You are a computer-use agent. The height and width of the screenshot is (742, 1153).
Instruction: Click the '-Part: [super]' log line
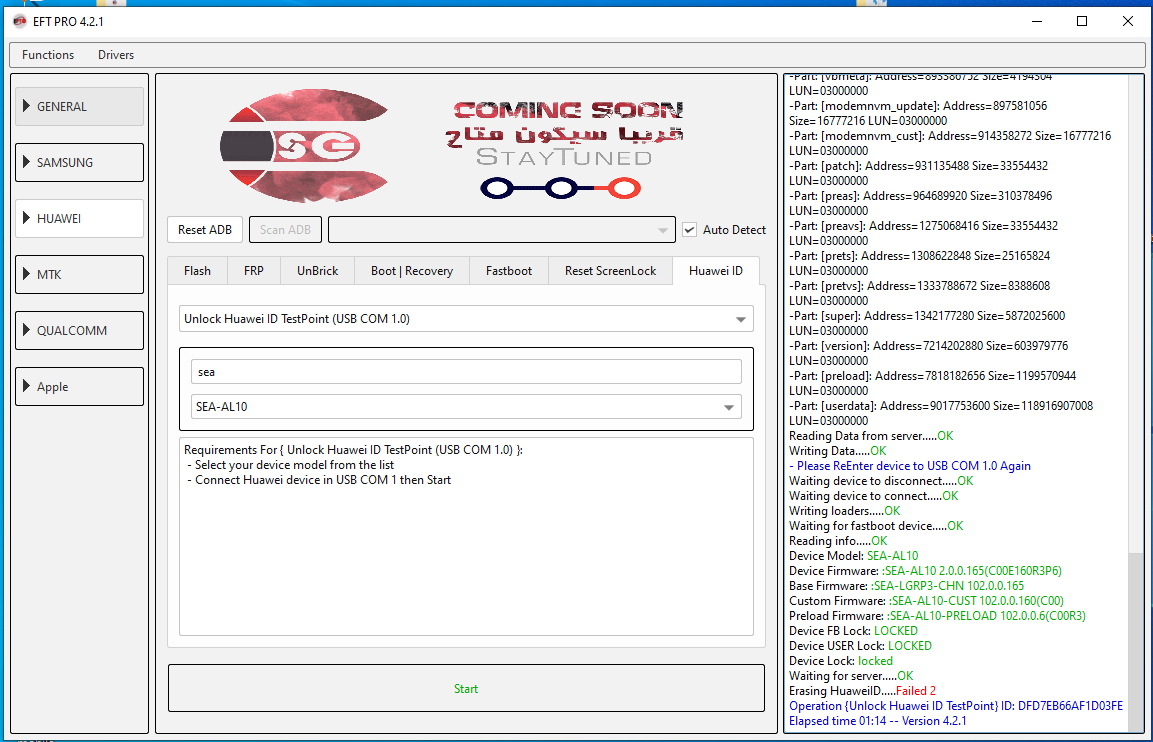click(927, 323)
